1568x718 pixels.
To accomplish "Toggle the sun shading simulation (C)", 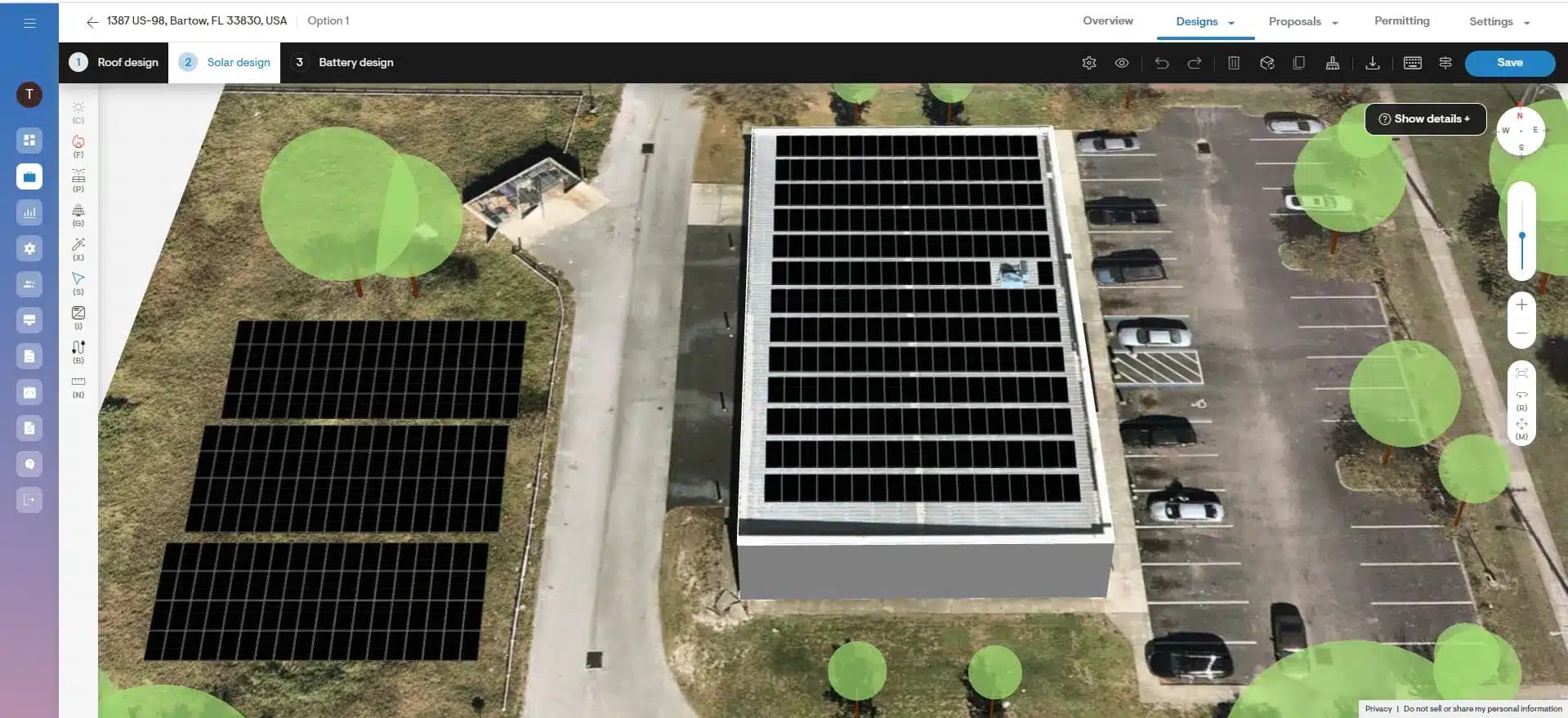I will click(x=78, y=108).
